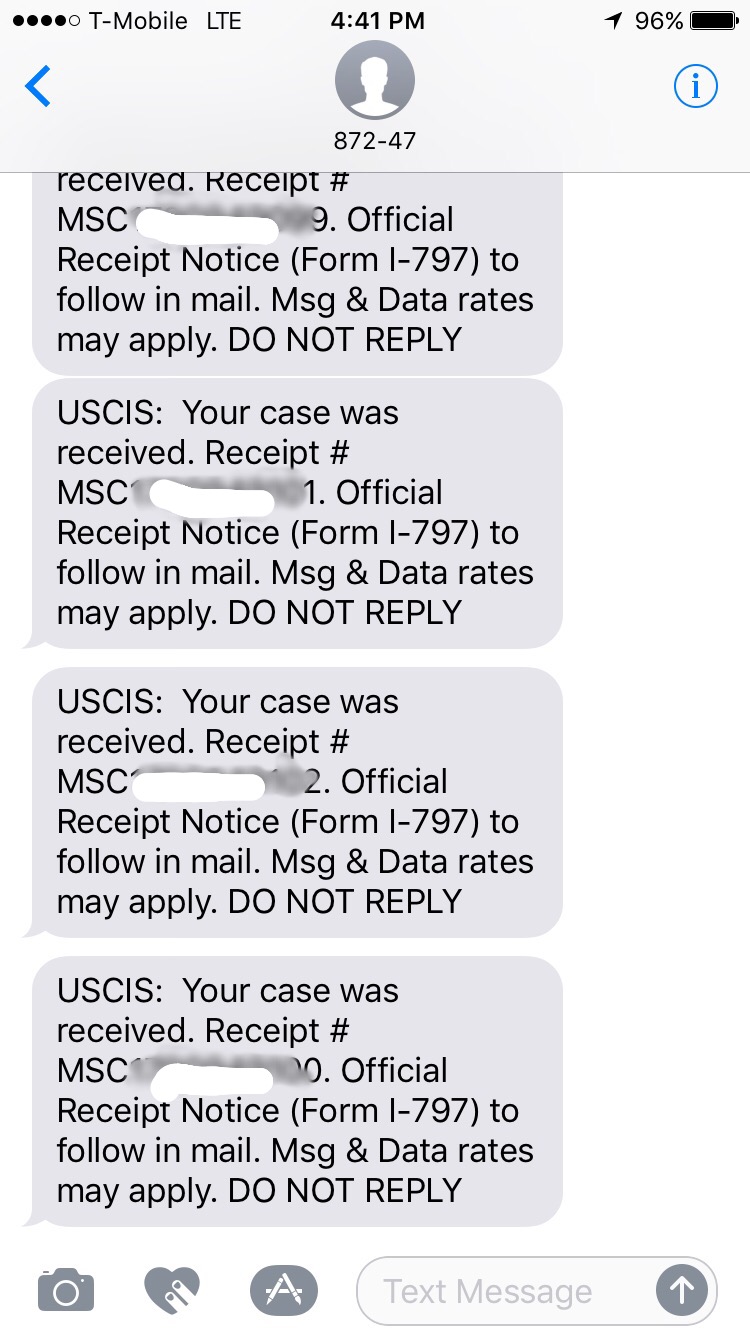Tap the 96% battery percentage

coord(659,21)
